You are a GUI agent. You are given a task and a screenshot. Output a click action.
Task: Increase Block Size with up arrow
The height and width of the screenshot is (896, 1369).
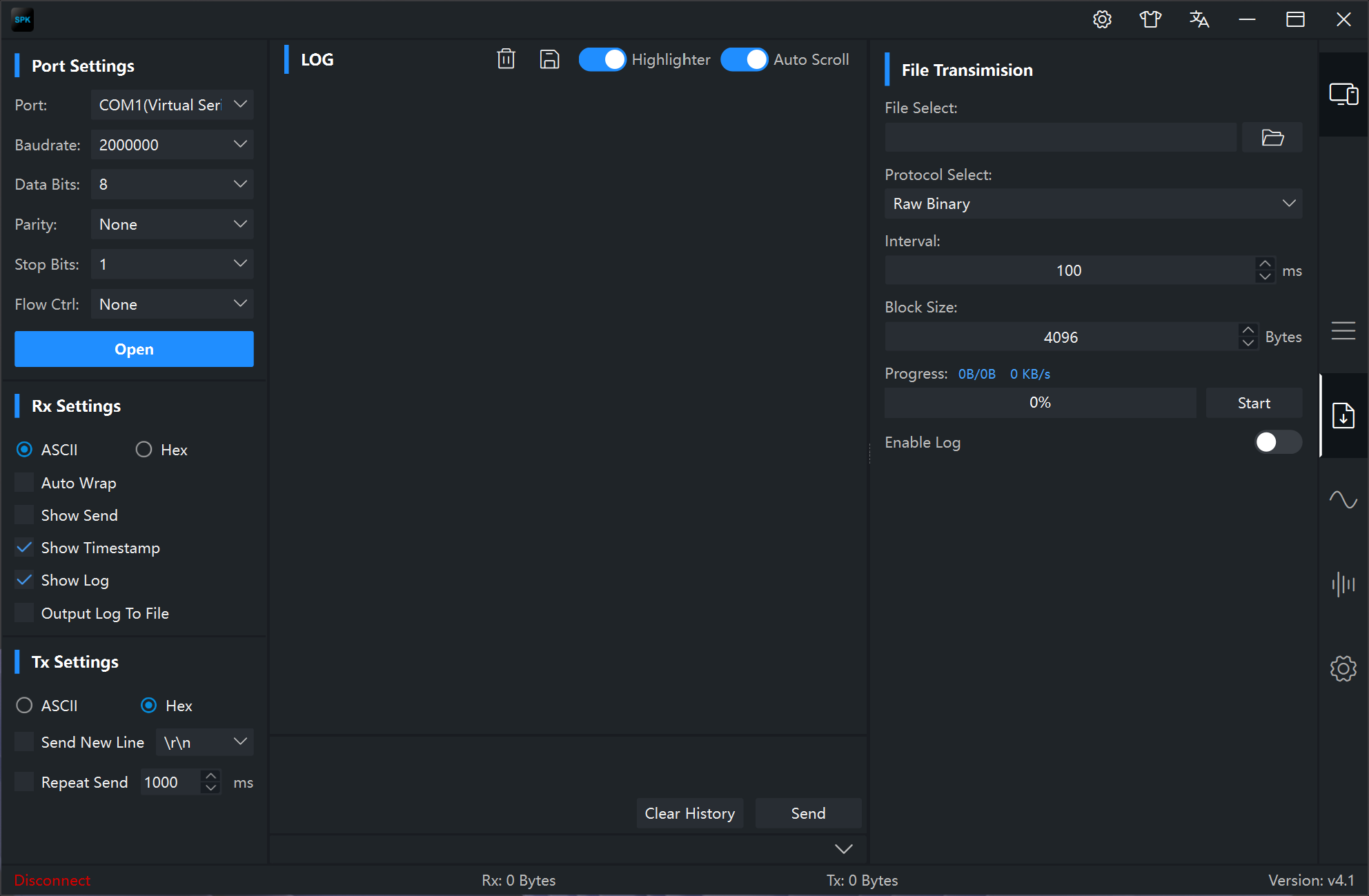pos(1248,330)
